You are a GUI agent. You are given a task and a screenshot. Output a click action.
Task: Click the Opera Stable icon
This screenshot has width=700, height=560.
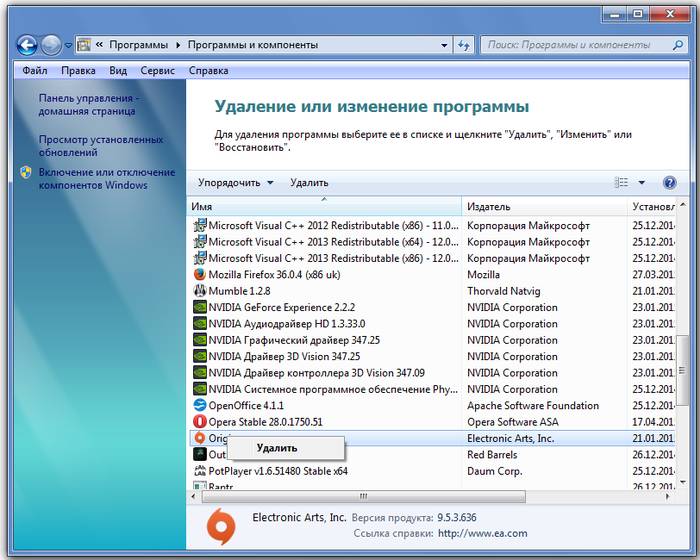[x=200, y=422]
